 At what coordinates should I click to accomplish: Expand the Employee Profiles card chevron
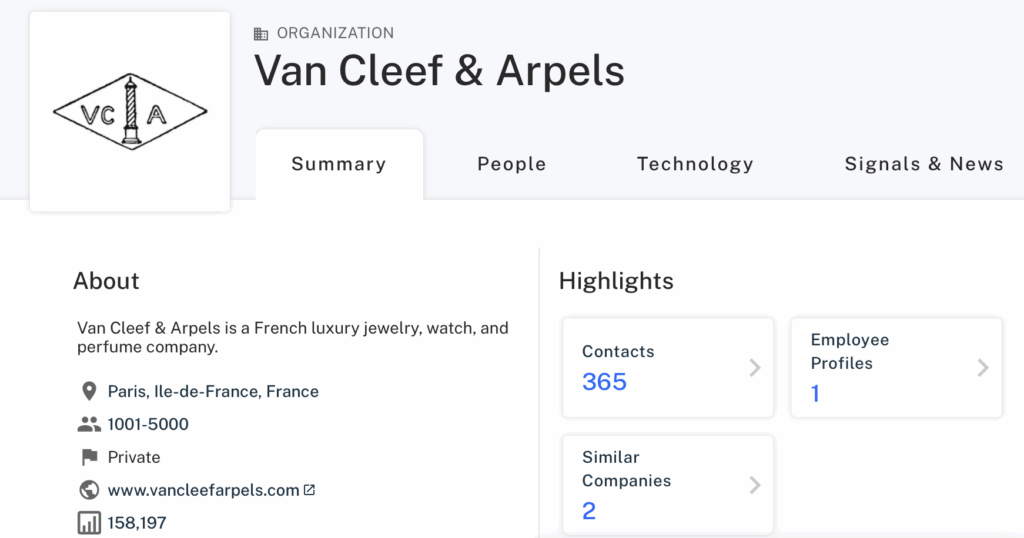[983, 368]
